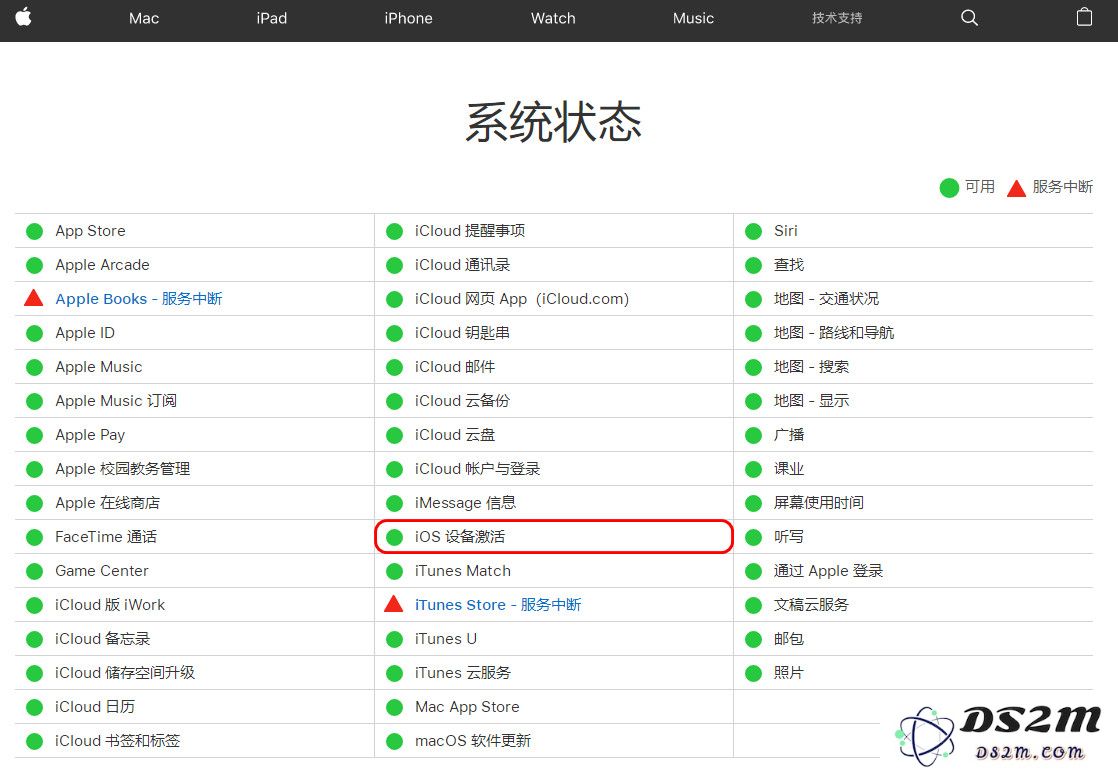Screen dimensions: 1118x770
Task: Click the iCloud 储存空间升级 row text
Action: [125, 672]
